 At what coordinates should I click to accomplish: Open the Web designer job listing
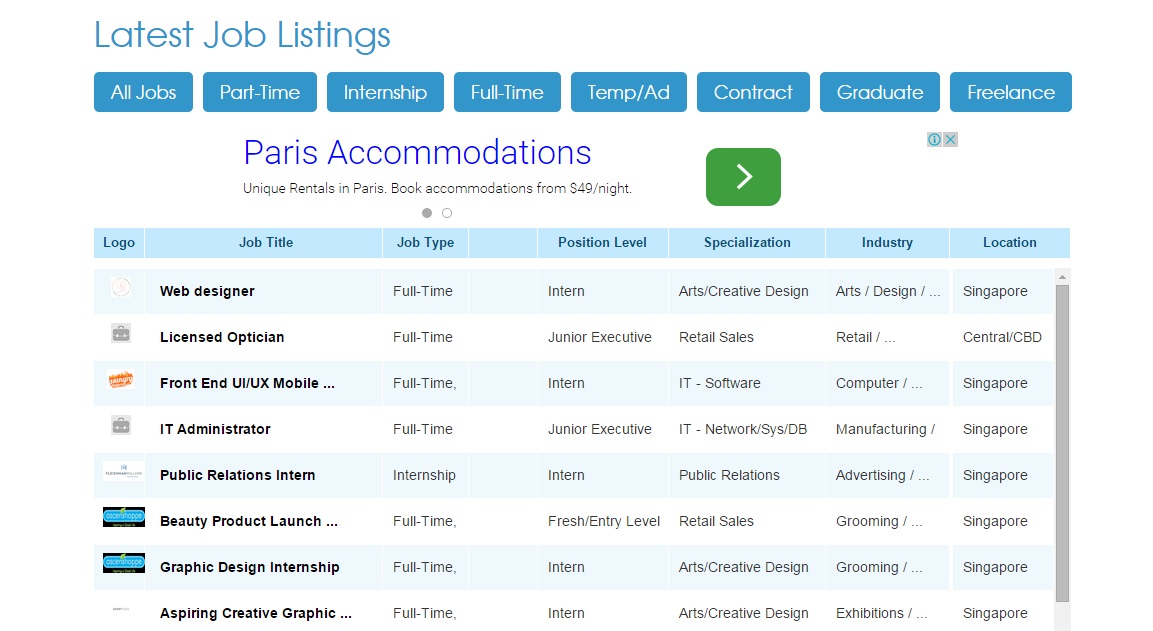pos(207,291)
